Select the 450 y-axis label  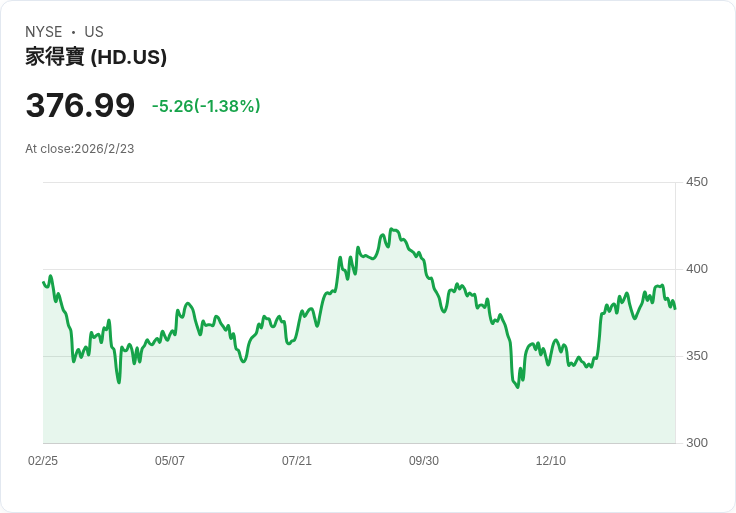click(697, 182)
